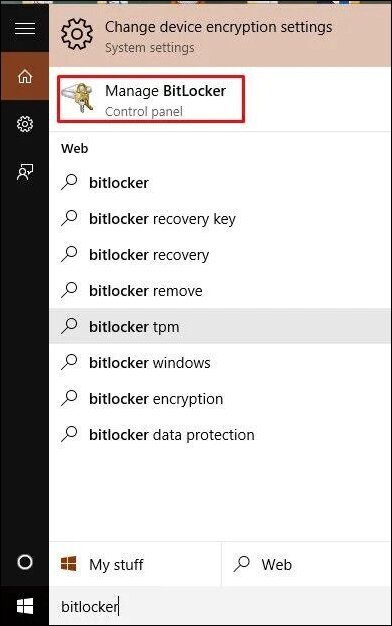The height and width of the screenshot is (626, 392).
Task: Open the Settings gear in sidebar
Action: point(25,124)
